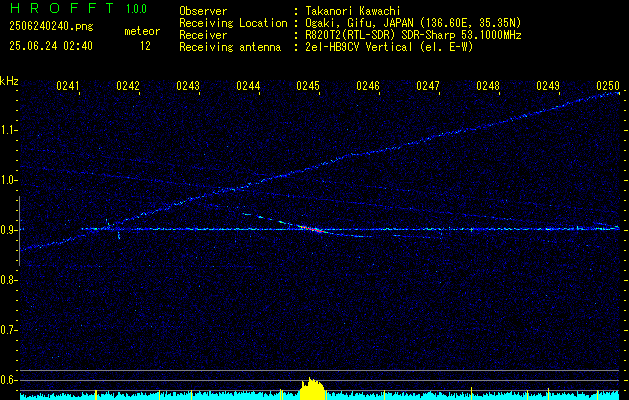
Task: Click the 0249 time marker
Action: coord(548,86)
